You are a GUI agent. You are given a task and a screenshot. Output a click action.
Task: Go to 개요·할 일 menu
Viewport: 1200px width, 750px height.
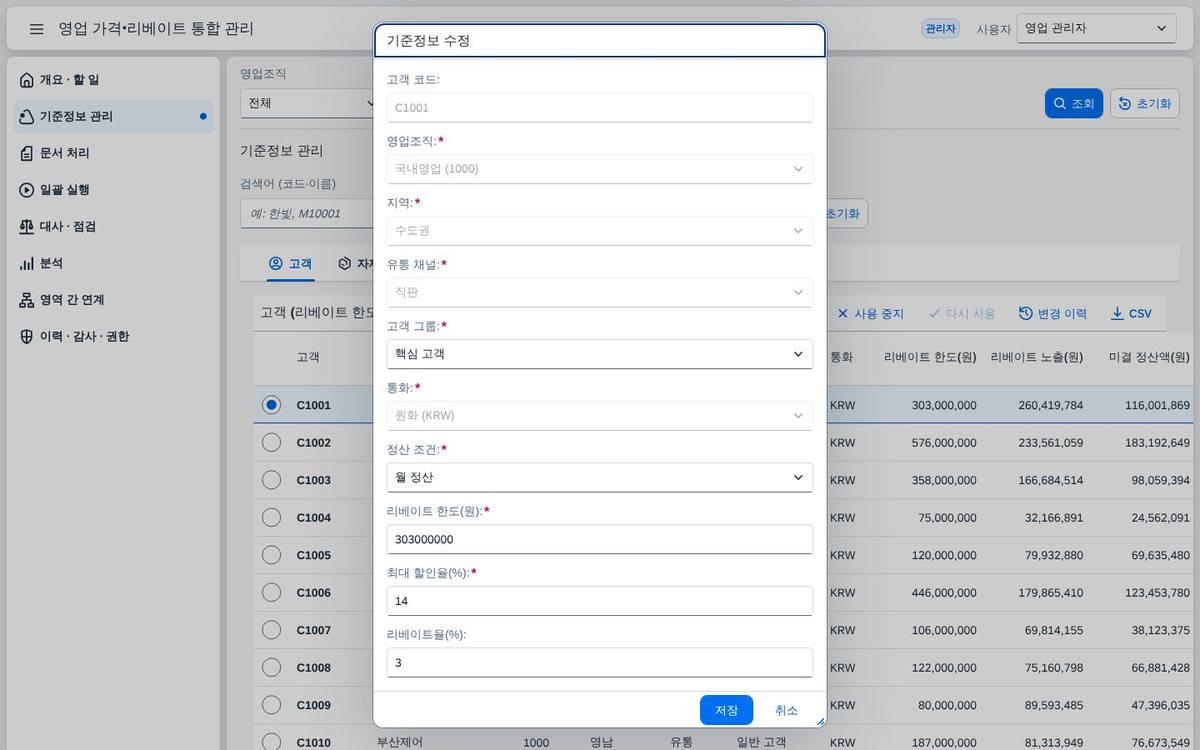pyautogui.click(x=114, y=80)
